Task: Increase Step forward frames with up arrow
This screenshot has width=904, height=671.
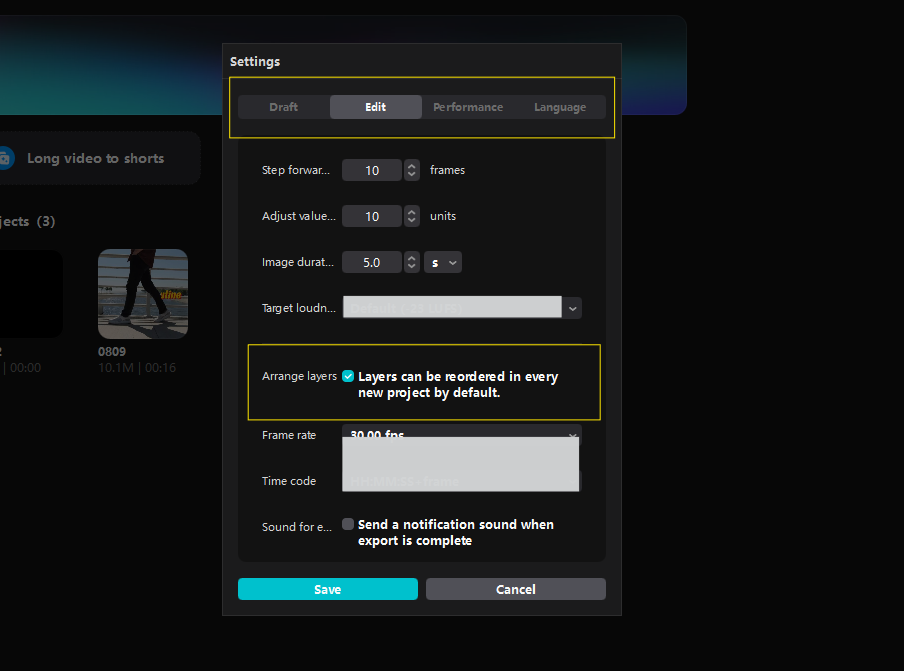Action: tap(411, 166)
